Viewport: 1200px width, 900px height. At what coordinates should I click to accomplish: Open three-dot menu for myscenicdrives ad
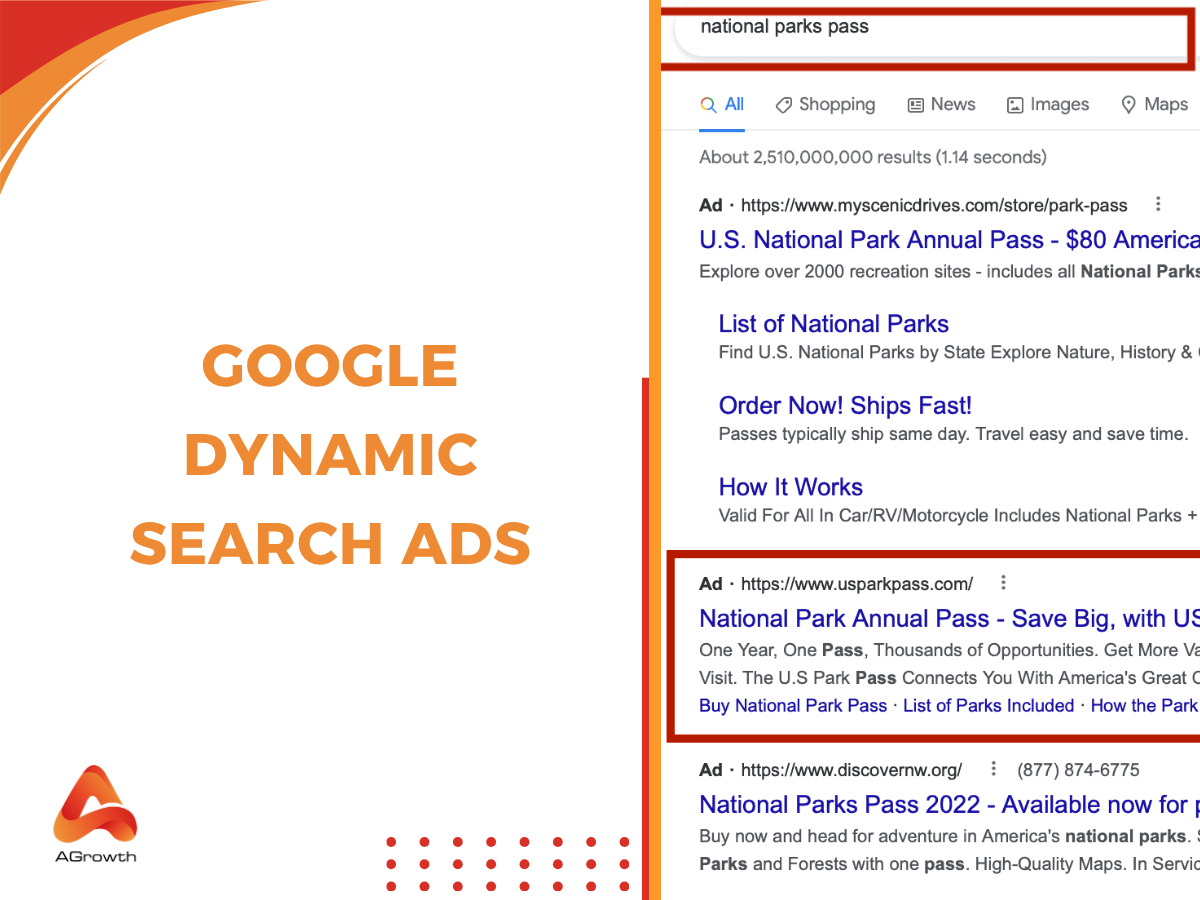coord(1158,204)
